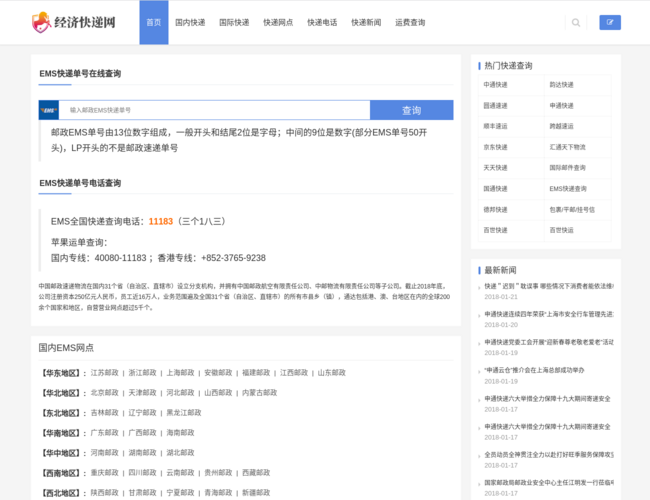Open 跨越速运 in hot queries
Image resolution: width=650 pixels, height=500 pixels.
point(562,126)
